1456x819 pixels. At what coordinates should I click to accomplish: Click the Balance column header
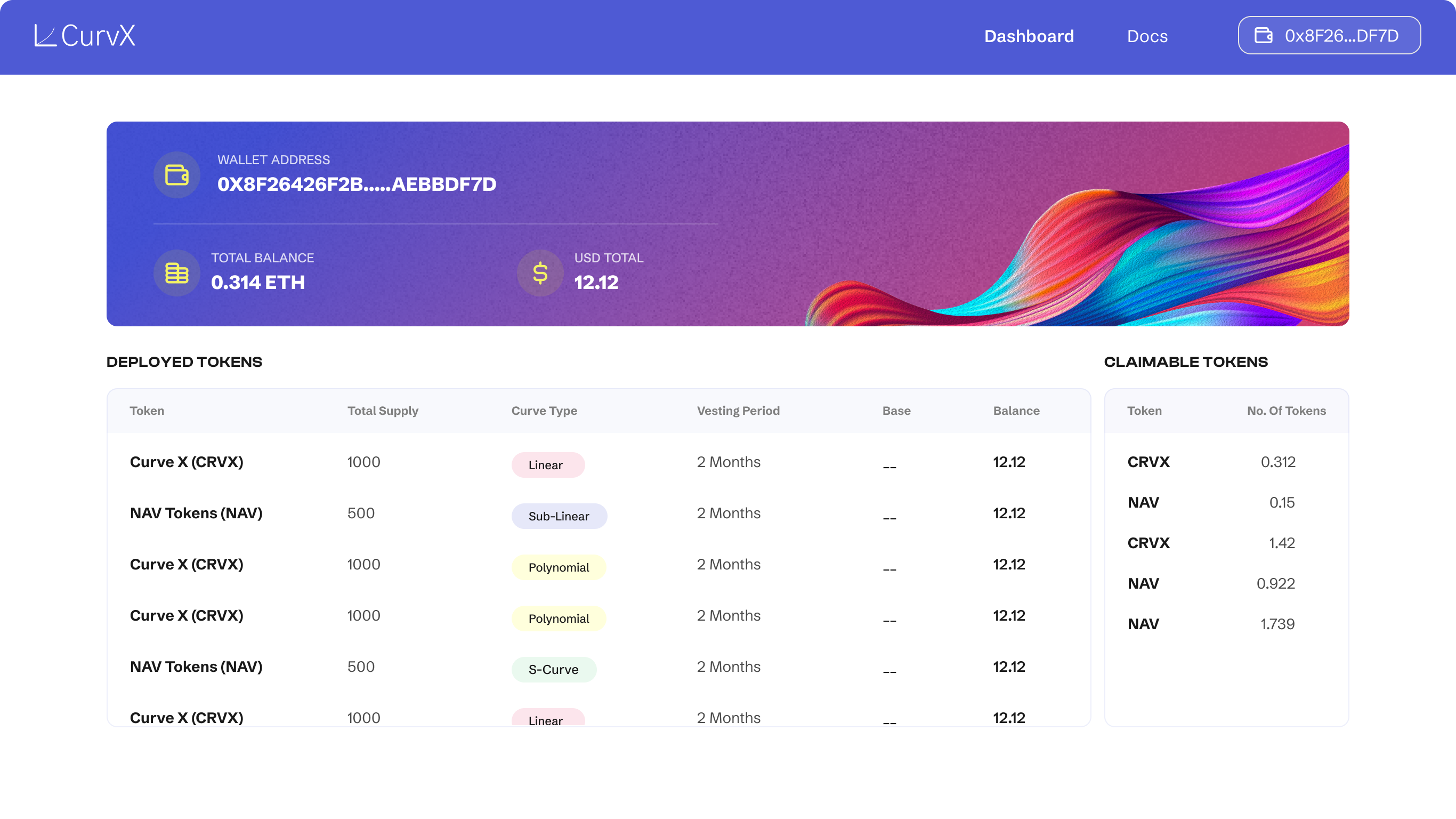coord(1016,411)
